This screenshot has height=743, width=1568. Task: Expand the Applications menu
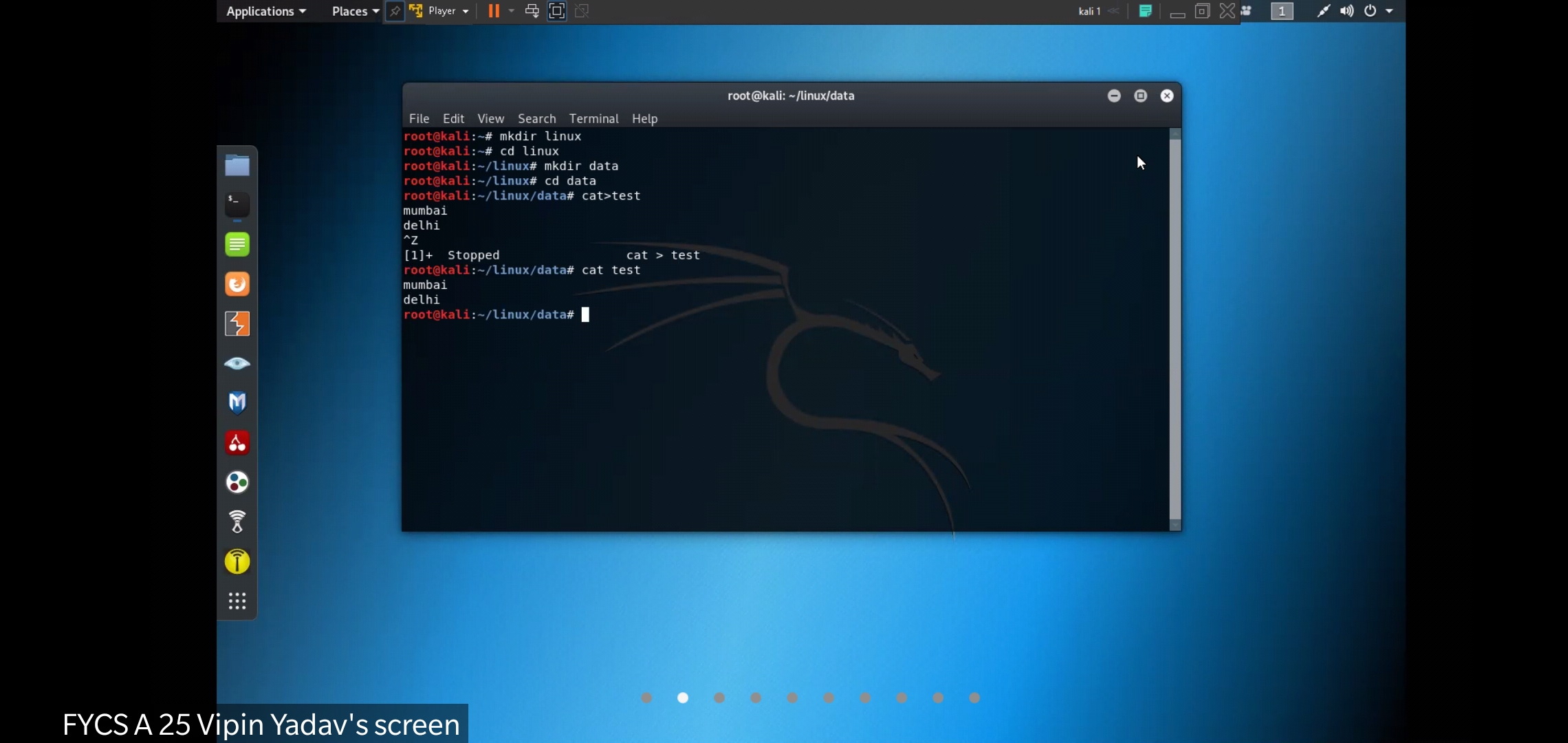point(266,11)
